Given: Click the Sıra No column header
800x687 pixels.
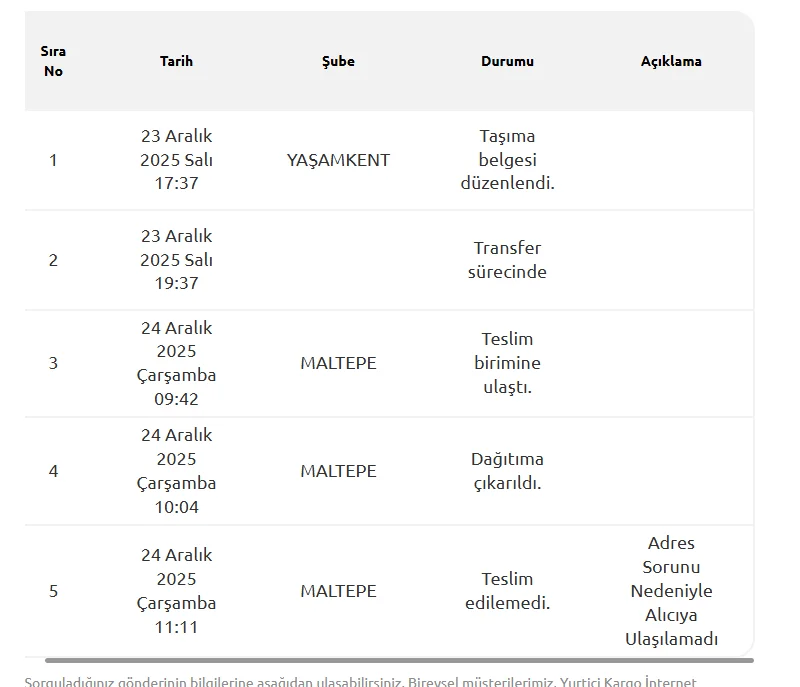Looking at the screenshot, I should pyautogui.click(x=53, y=61).
